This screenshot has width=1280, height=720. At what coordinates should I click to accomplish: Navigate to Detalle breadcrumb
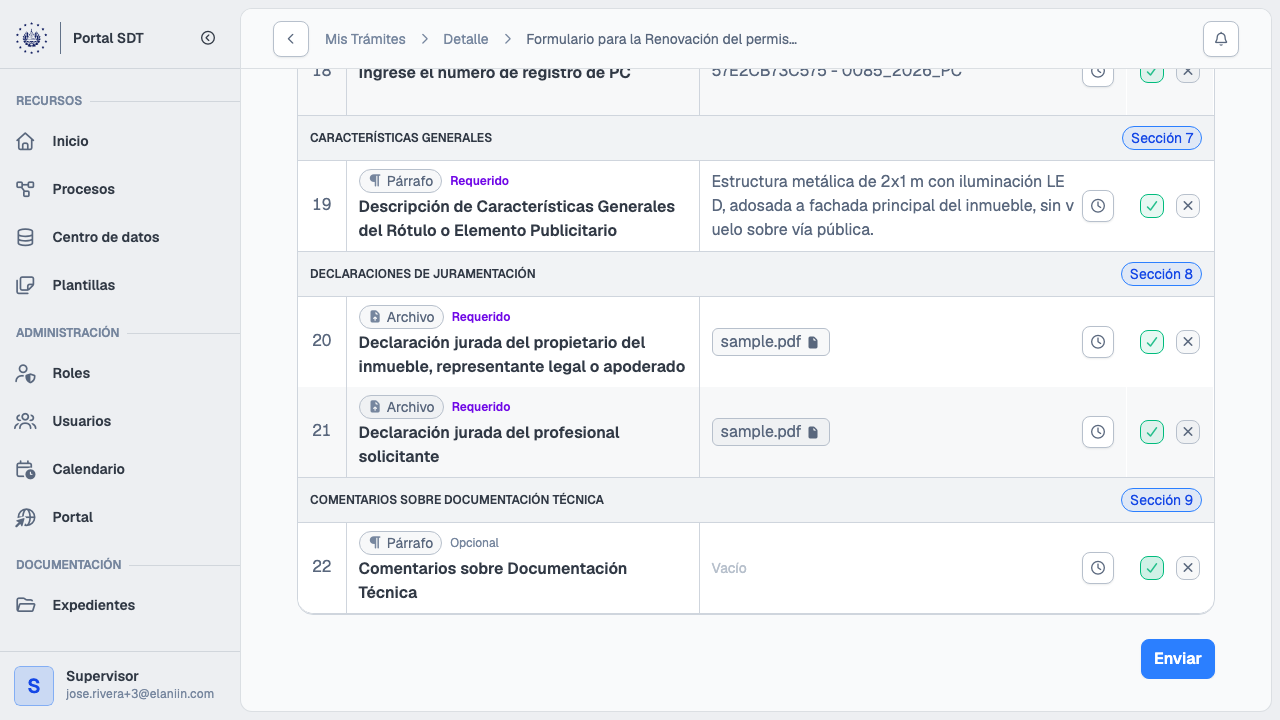click(x=465, y=39)
